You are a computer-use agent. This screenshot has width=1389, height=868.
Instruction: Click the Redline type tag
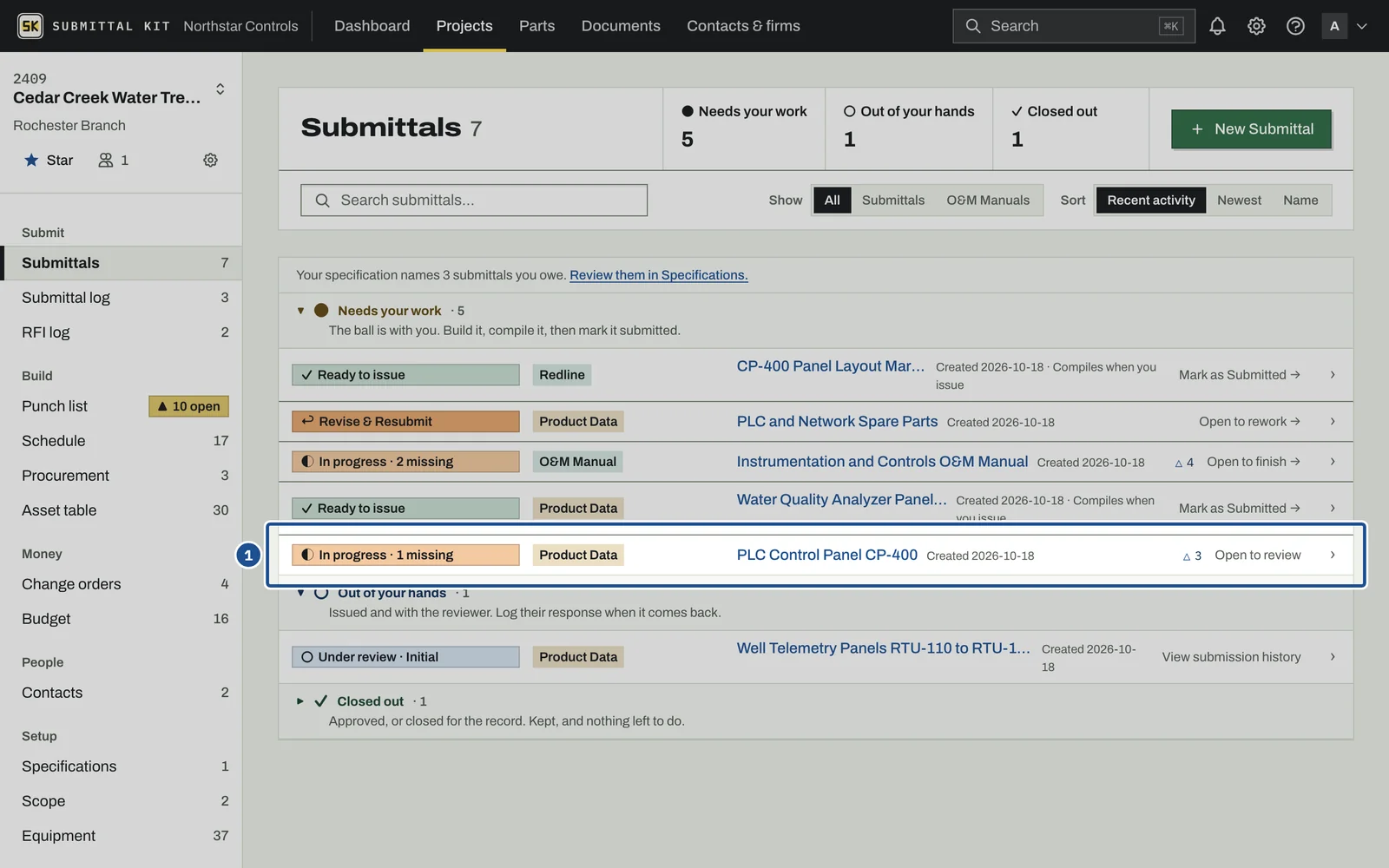click(562, 375)
